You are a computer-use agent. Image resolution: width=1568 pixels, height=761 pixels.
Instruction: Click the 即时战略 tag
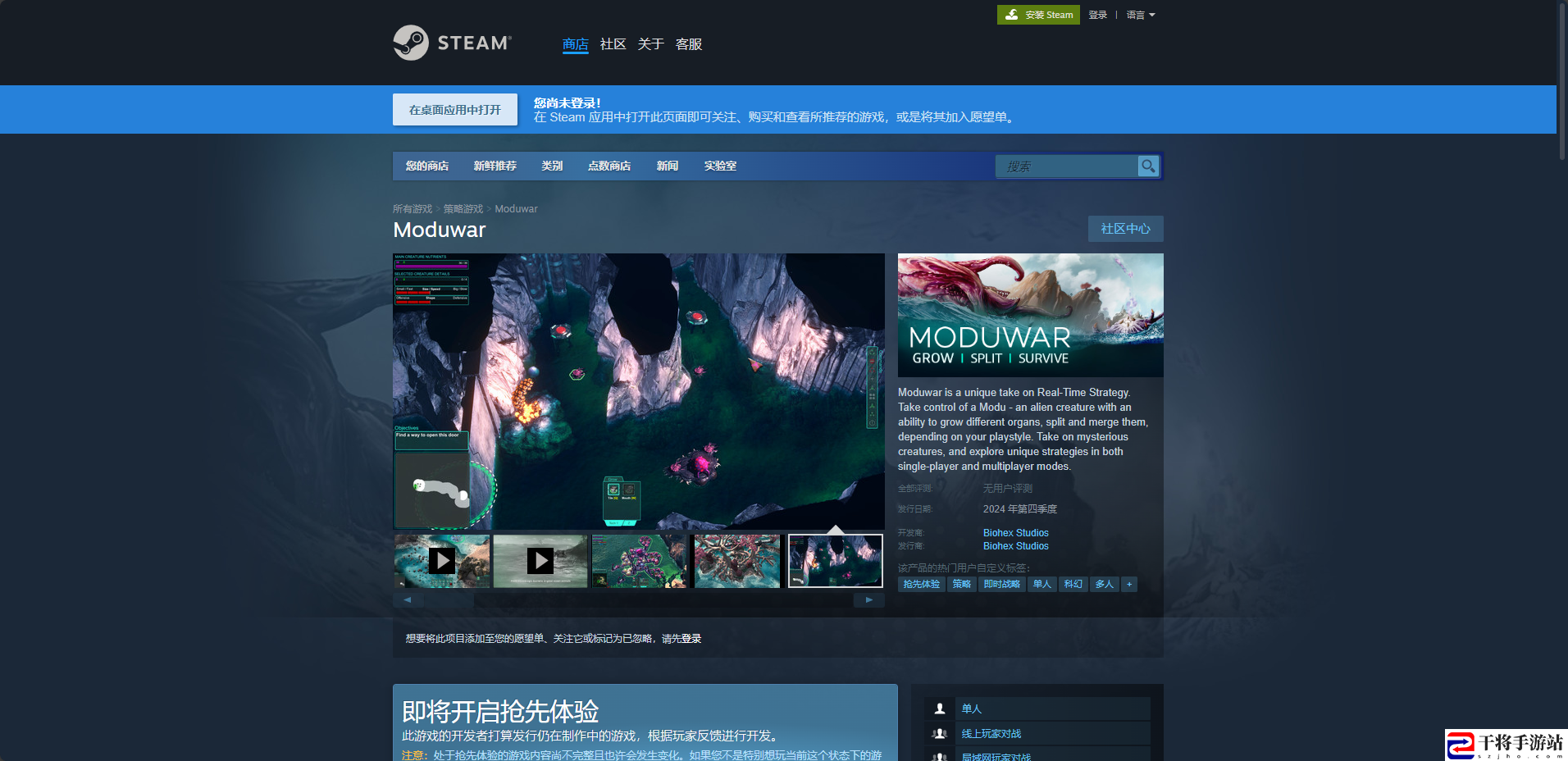[1002, 584]
